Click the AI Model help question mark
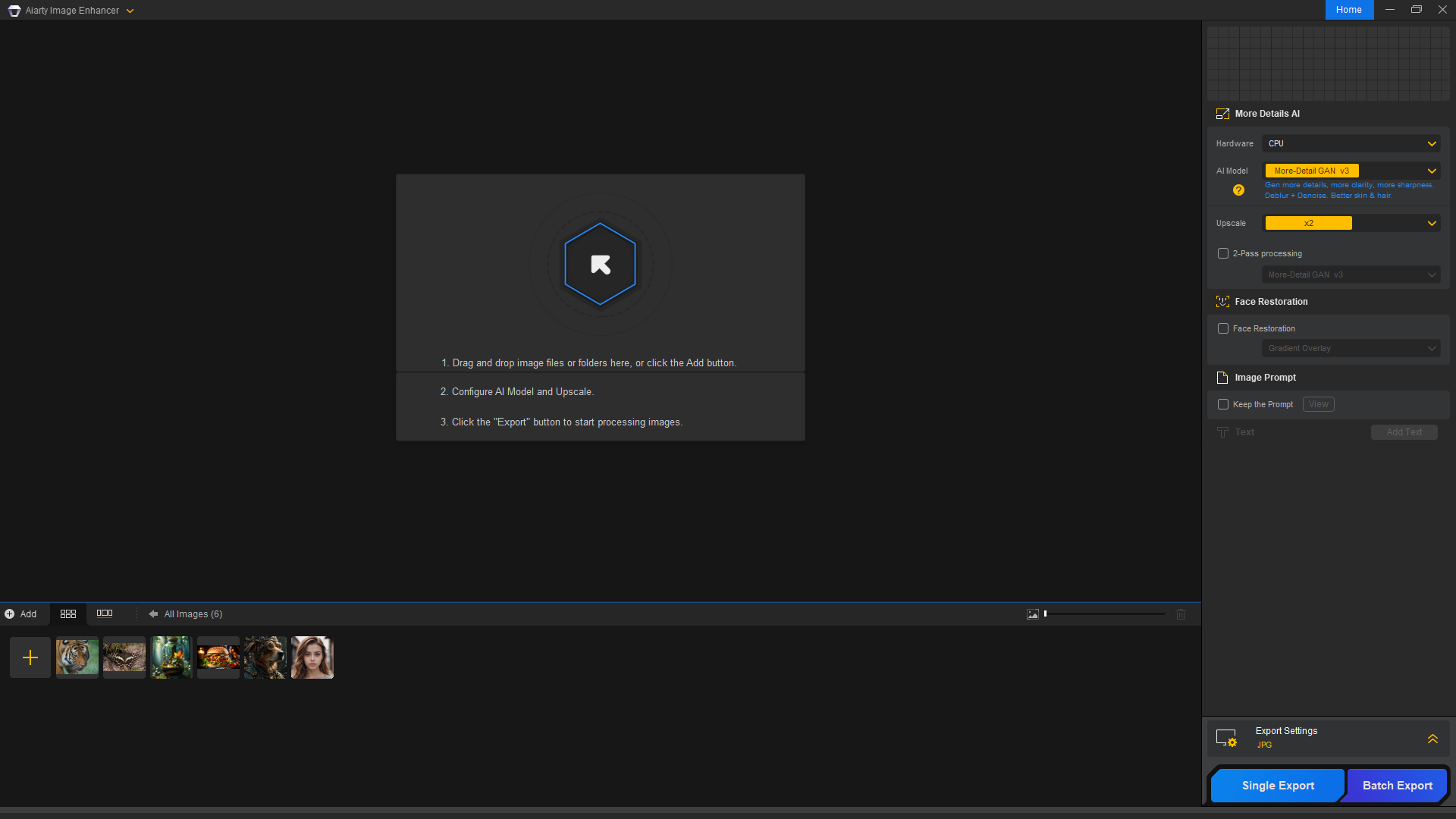Screen dimensions: 1456x819 click(x=1238, y=190)
